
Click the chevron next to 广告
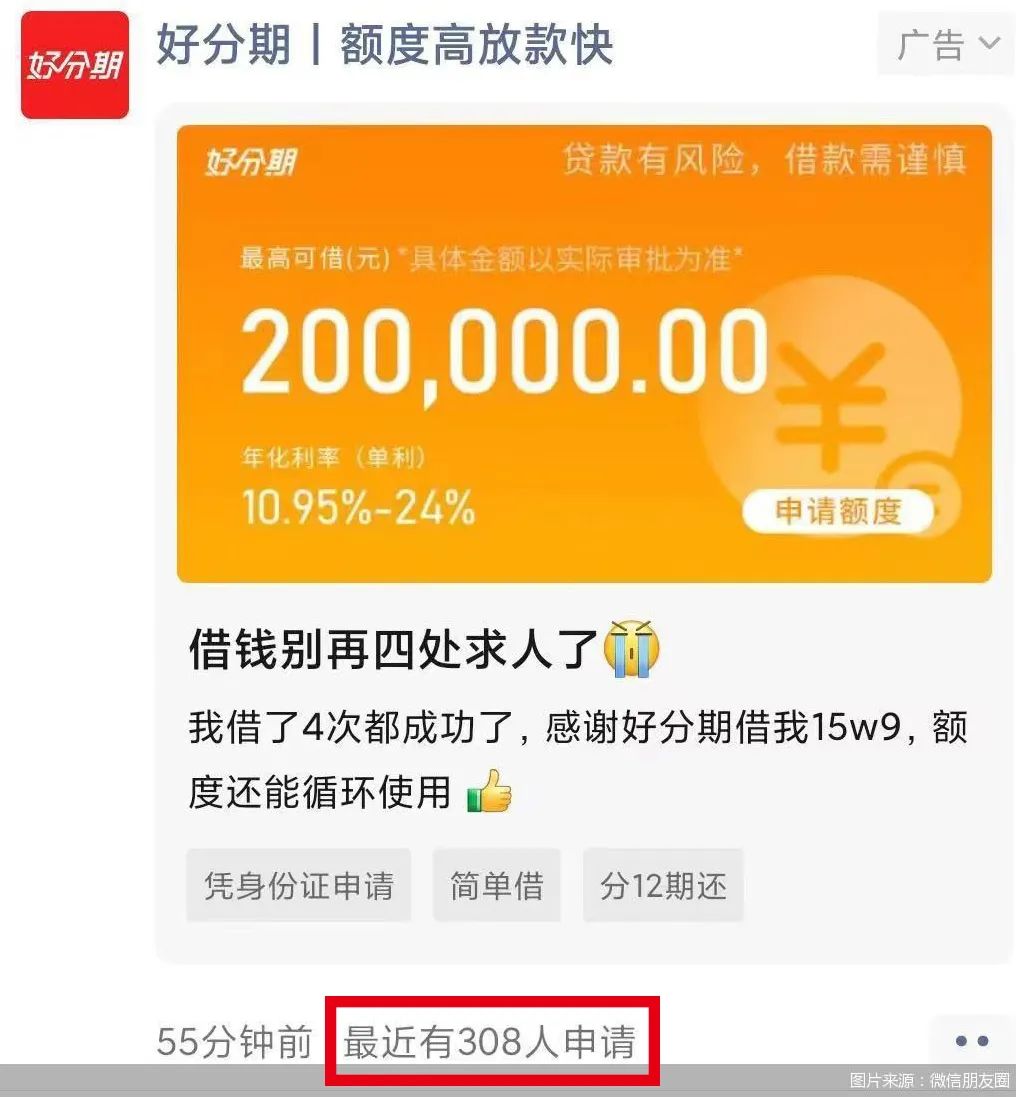pyautogui.click(x=990, y=44)
